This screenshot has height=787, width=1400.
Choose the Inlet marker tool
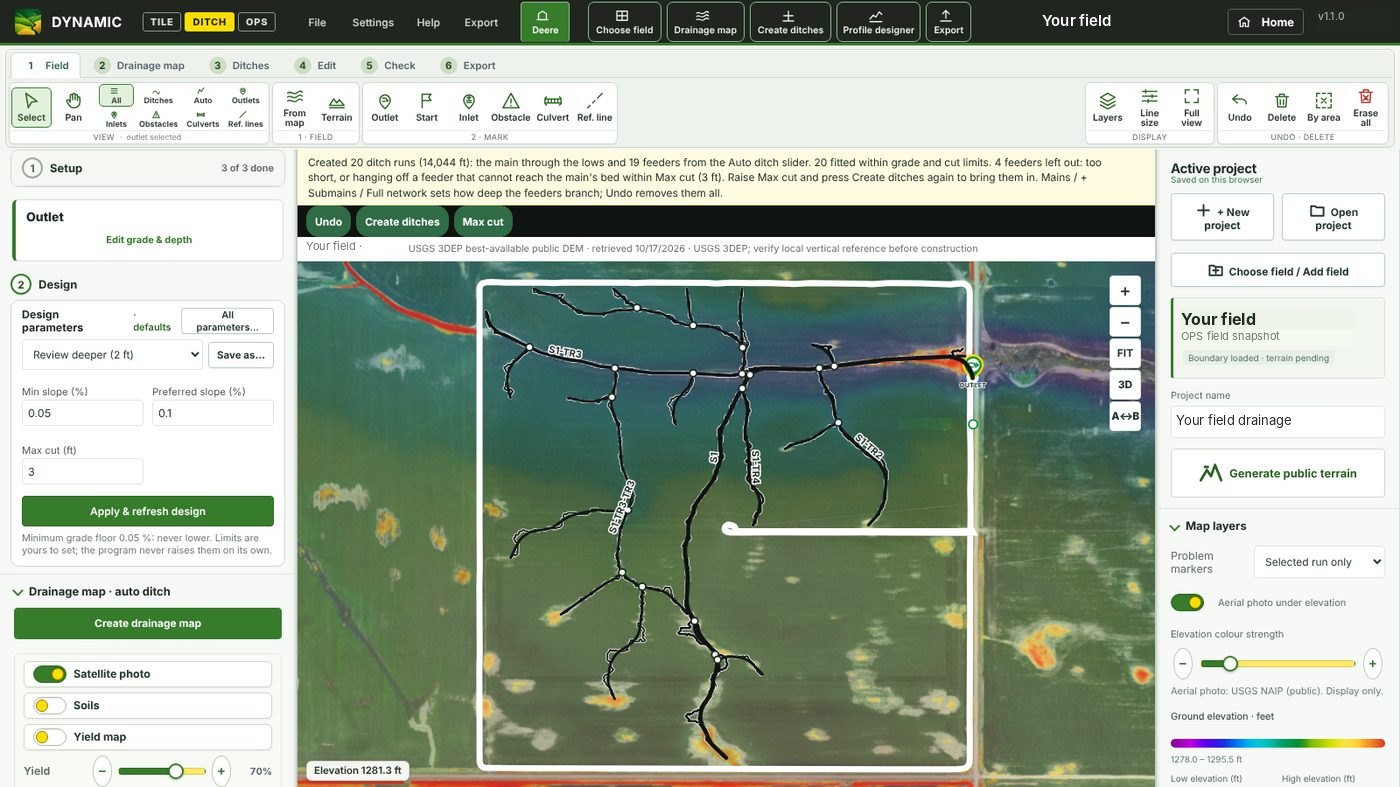coord(469,107)
